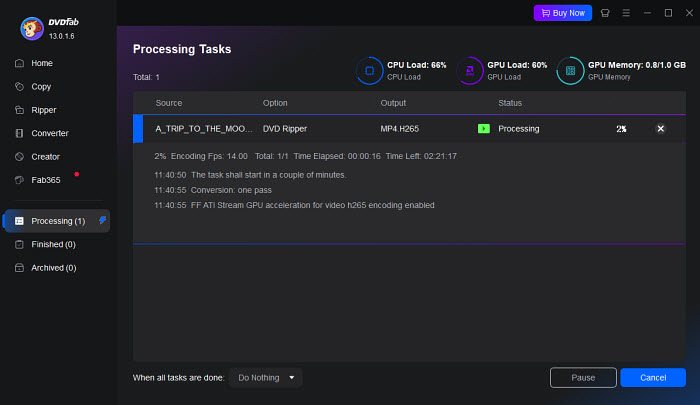Click the shopping cart icon in Buy Now
Viewport: 700px width, 405px height.
click(x=546, y=13)
